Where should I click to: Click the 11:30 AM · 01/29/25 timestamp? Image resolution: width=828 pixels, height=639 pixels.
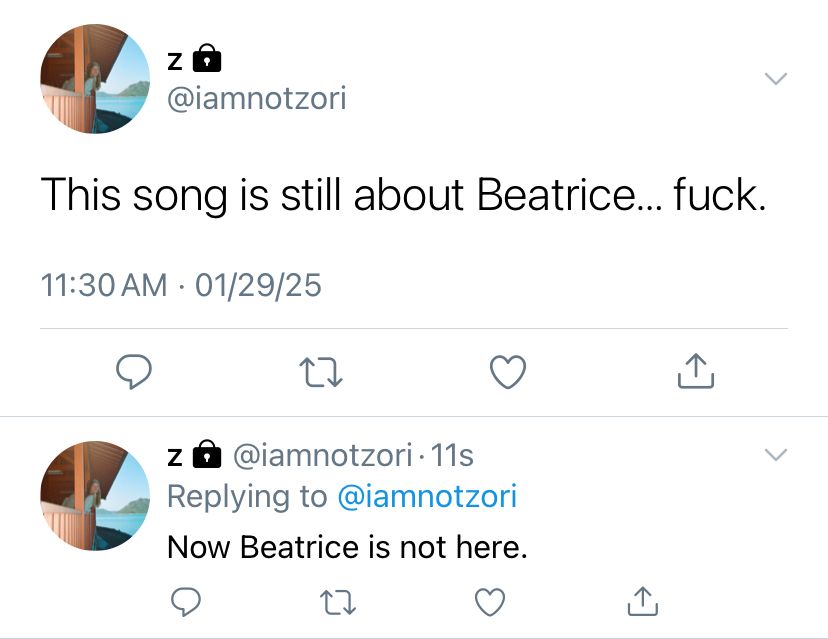pyautogui.click(x=181, y=285)
